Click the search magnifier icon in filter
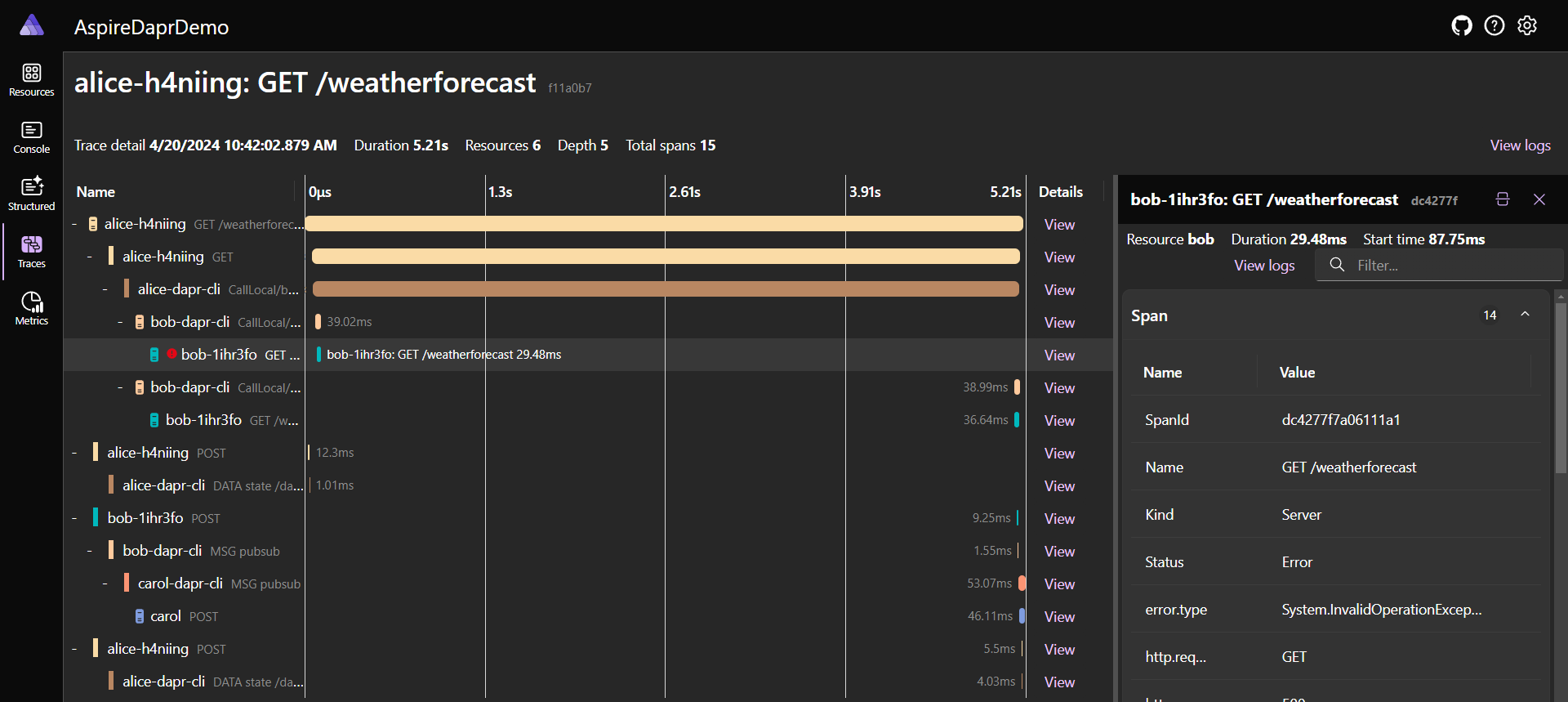Viewport: 1568px width, 702px height. pyautogui.click(x=1337, y=265)
